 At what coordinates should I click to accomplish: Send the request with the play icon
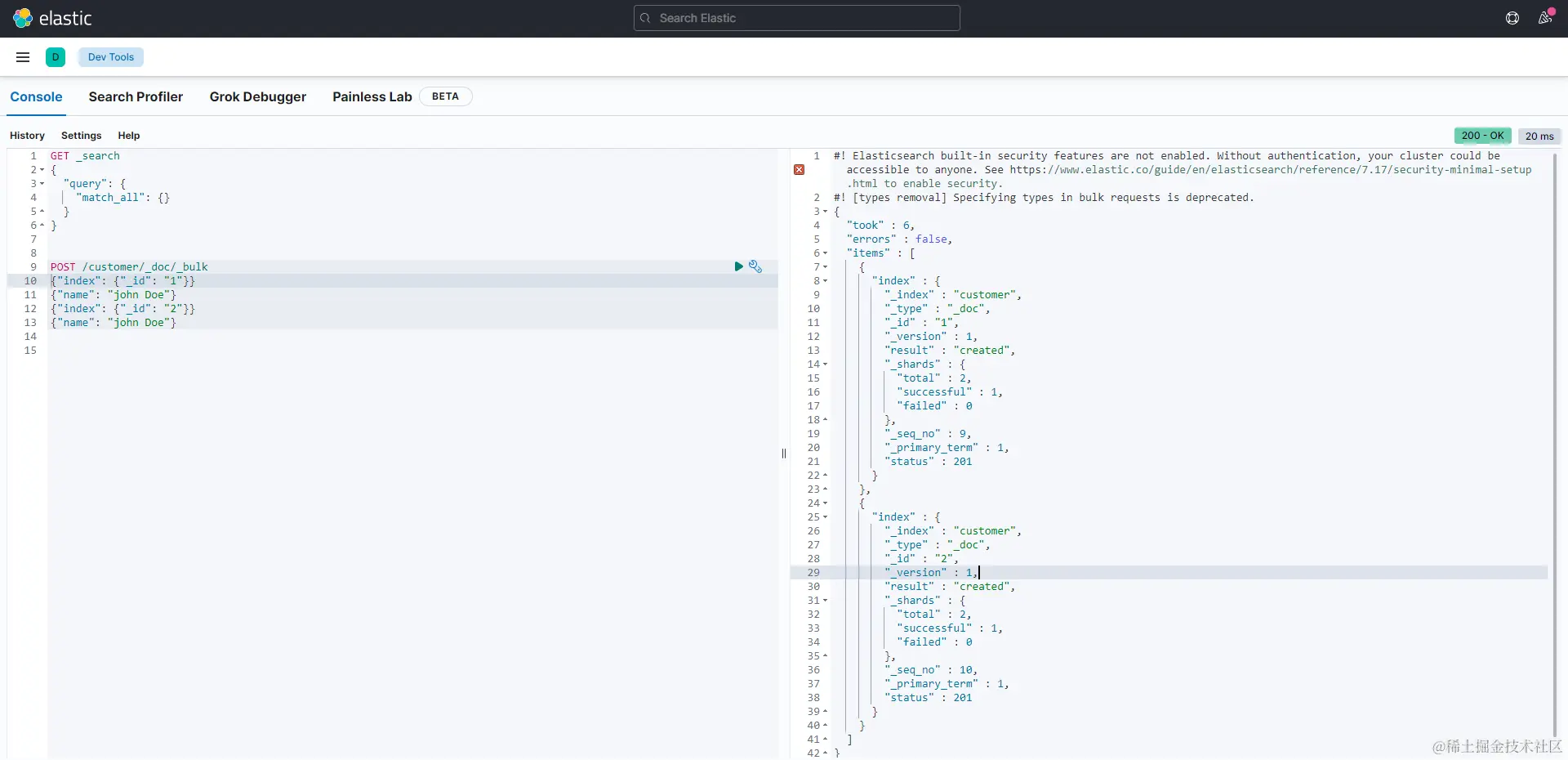pos(738,266)
